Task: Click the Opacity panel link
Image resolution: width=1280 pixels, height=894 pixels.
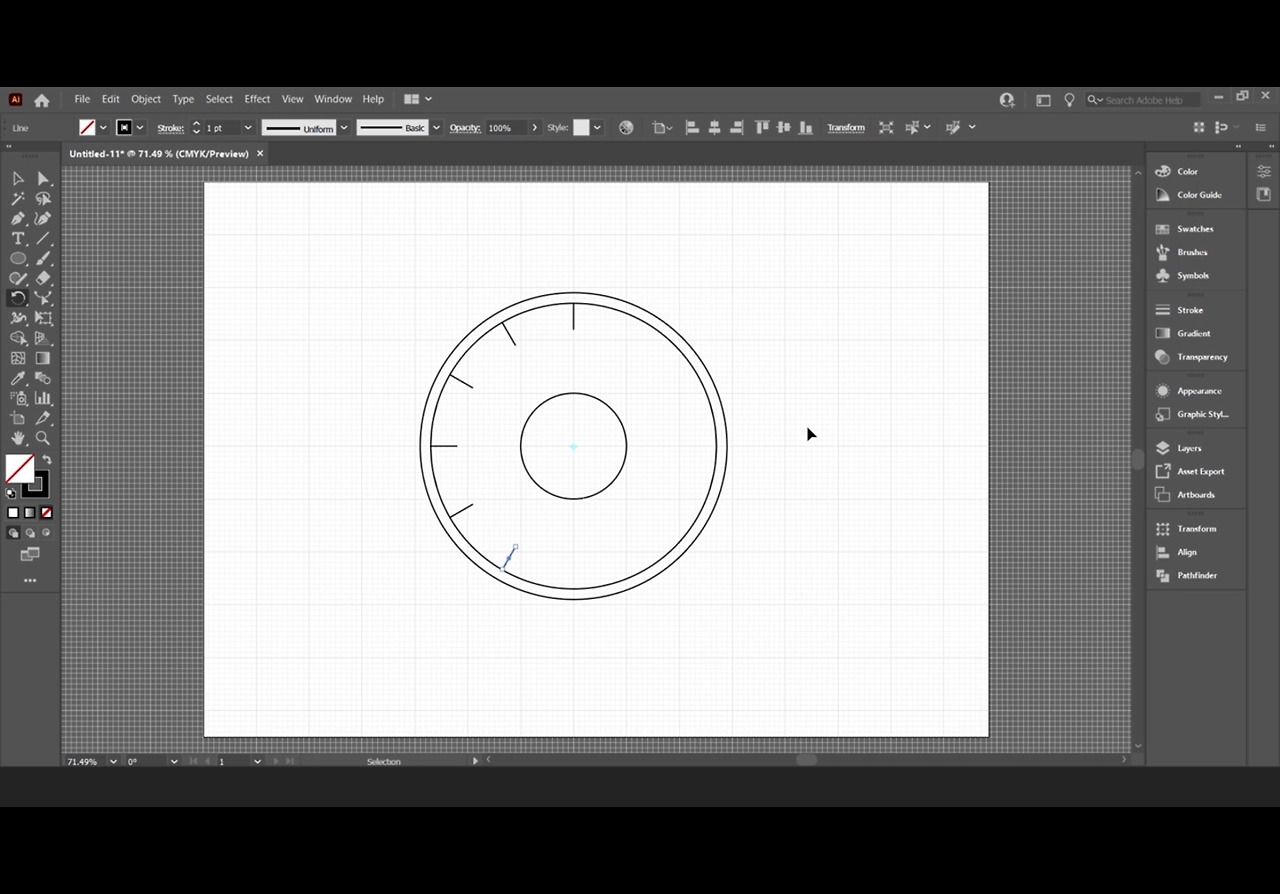Action: click(465, 128)
